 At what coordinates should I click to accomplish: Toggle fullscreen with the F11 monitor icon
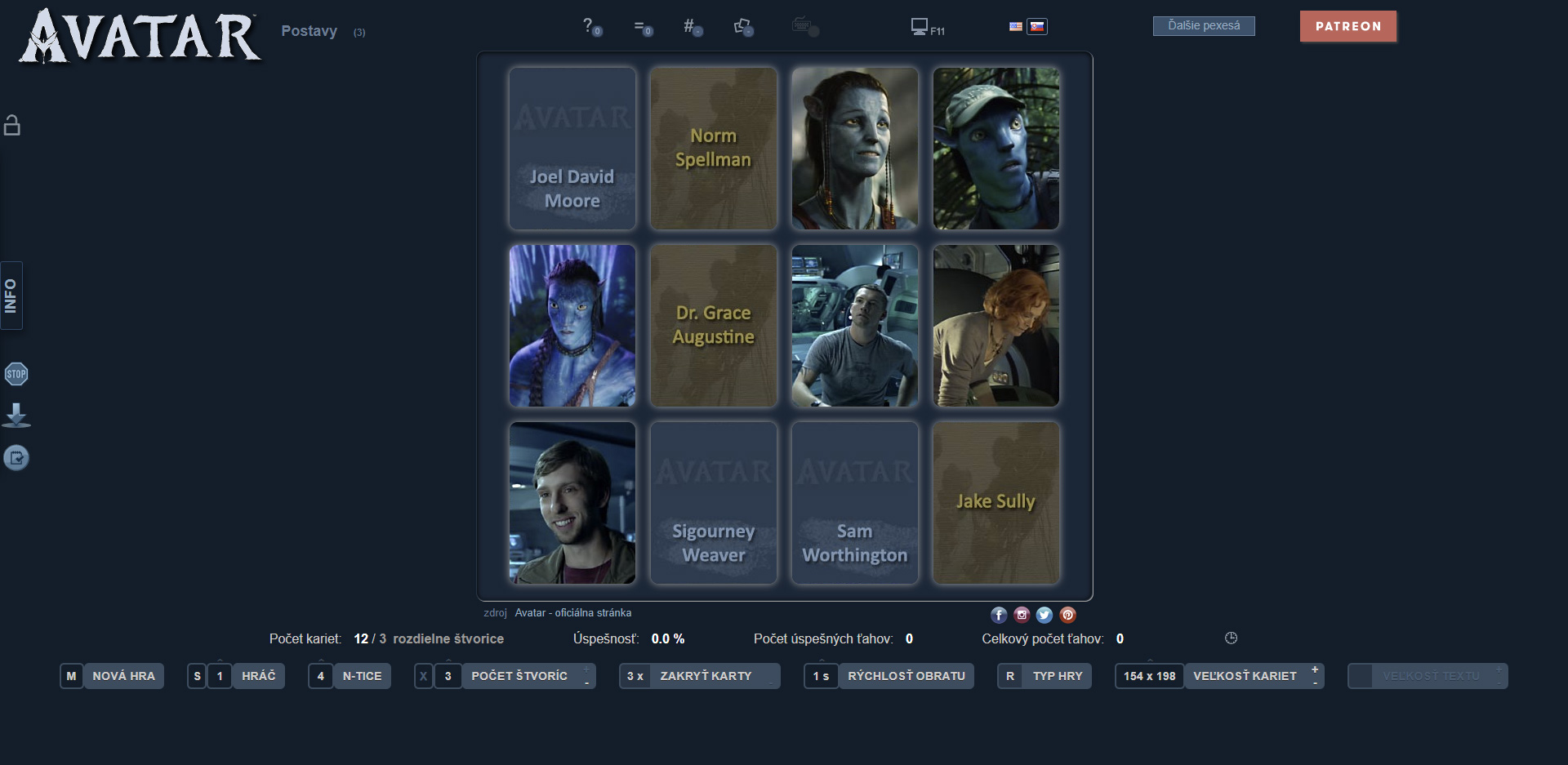928,28
